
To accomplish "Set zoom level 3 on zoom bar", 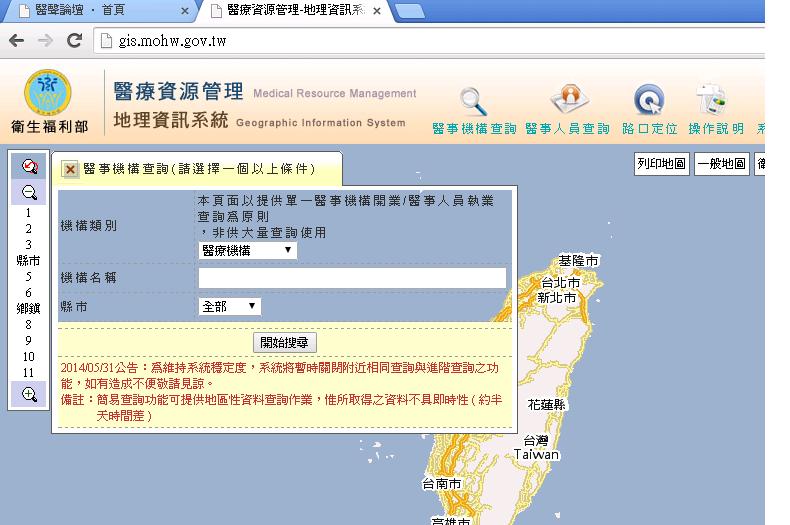I will point(29,245).
